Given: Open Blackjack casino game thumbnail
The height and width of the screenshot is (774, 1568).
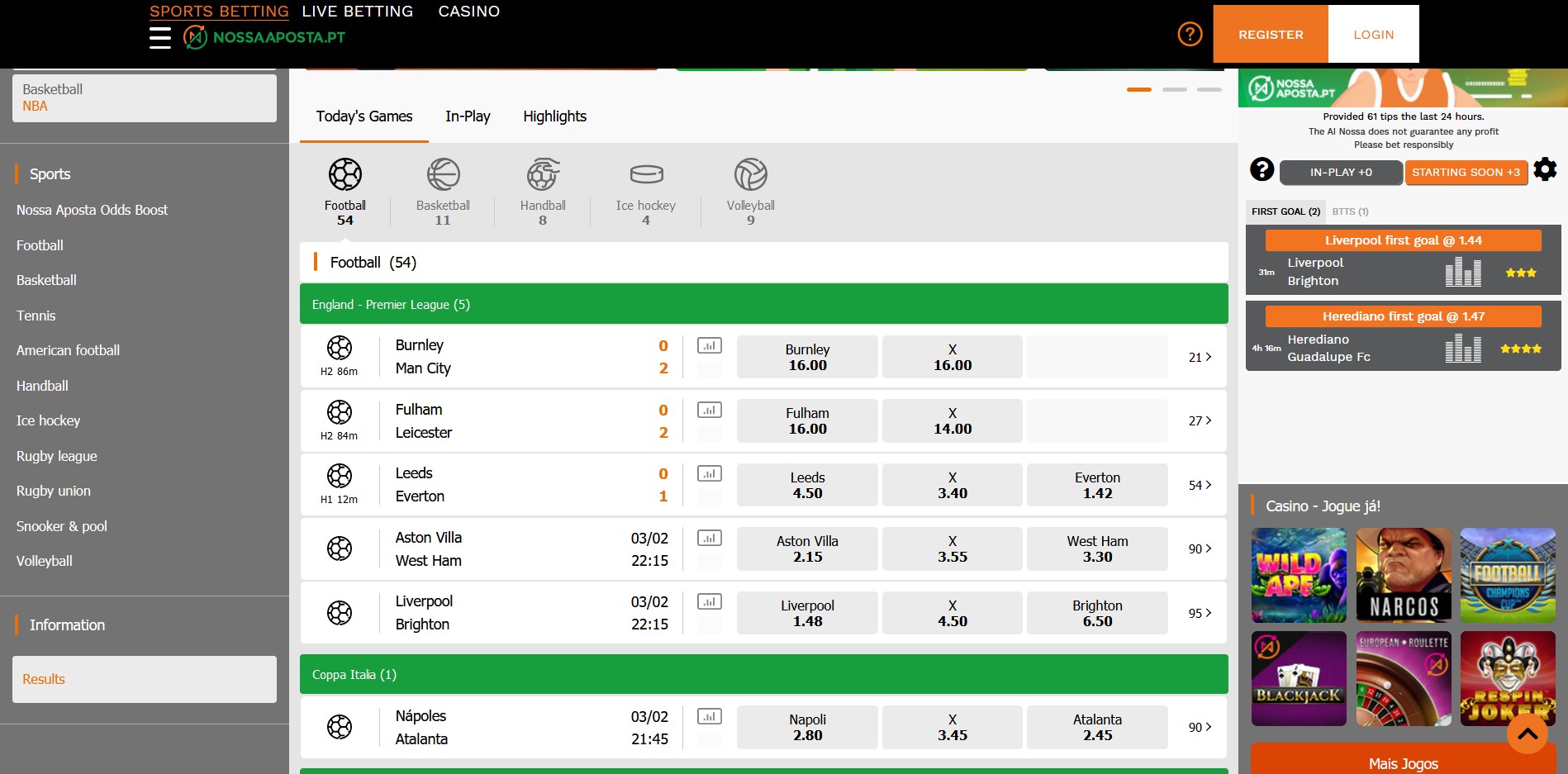Looking at the screenshot, I should [1299, 678].
